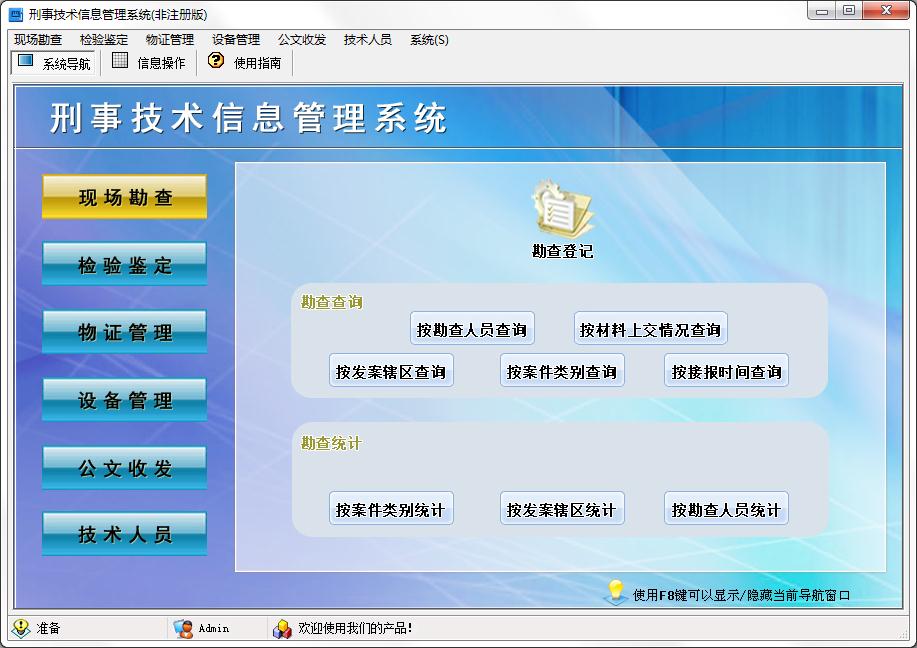Click the lightbulb tip icon
This screenshot has height=648, width=917.
click(616, 593)
